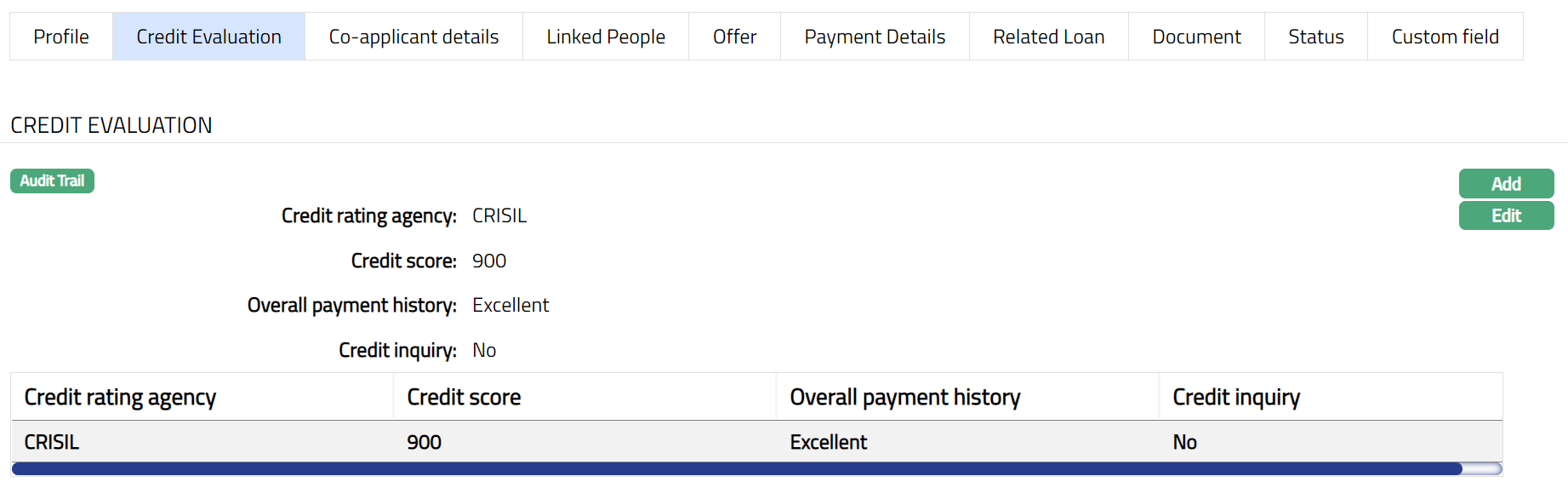The width and height of the screenshot is (1568, 488).
Task: Open the Custom field tab
Action: tap(1445, 37)
